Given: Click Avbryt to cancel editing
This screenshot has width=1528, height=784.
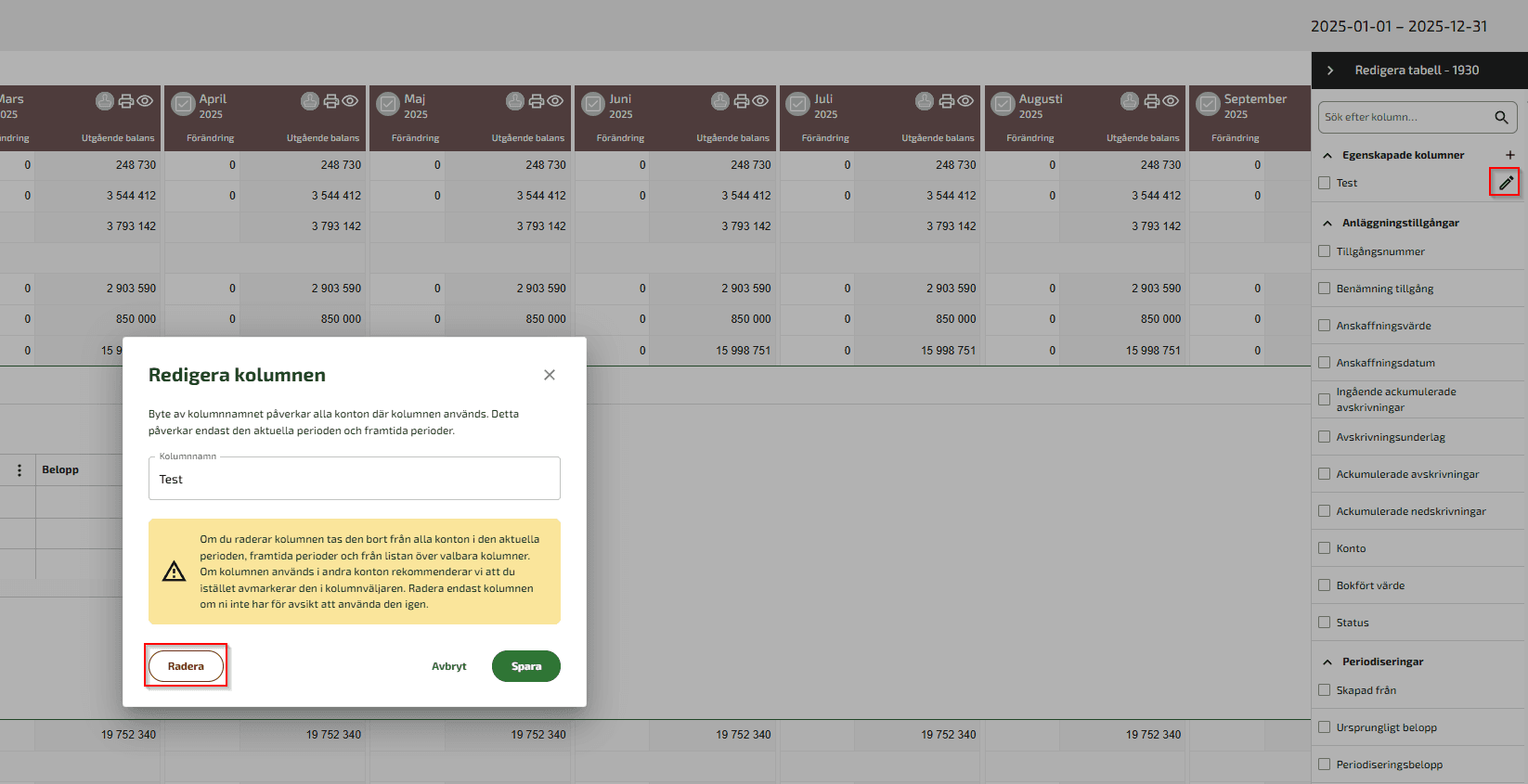Looking at the screenshot, I should tap(448, 666).
